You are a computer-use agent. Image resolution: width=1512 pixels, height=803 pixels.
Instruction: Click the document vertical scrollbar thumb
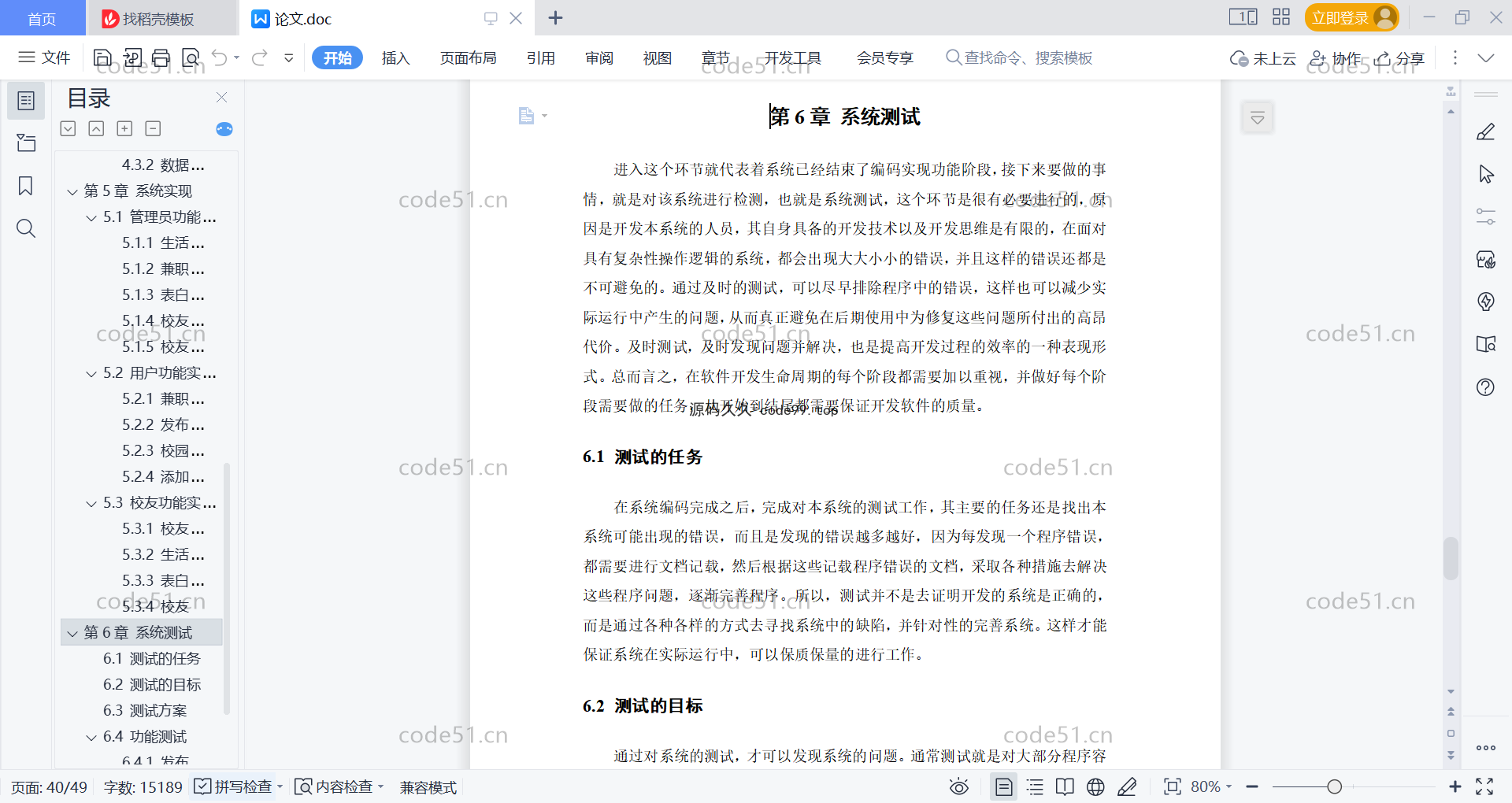(1451, 558)
